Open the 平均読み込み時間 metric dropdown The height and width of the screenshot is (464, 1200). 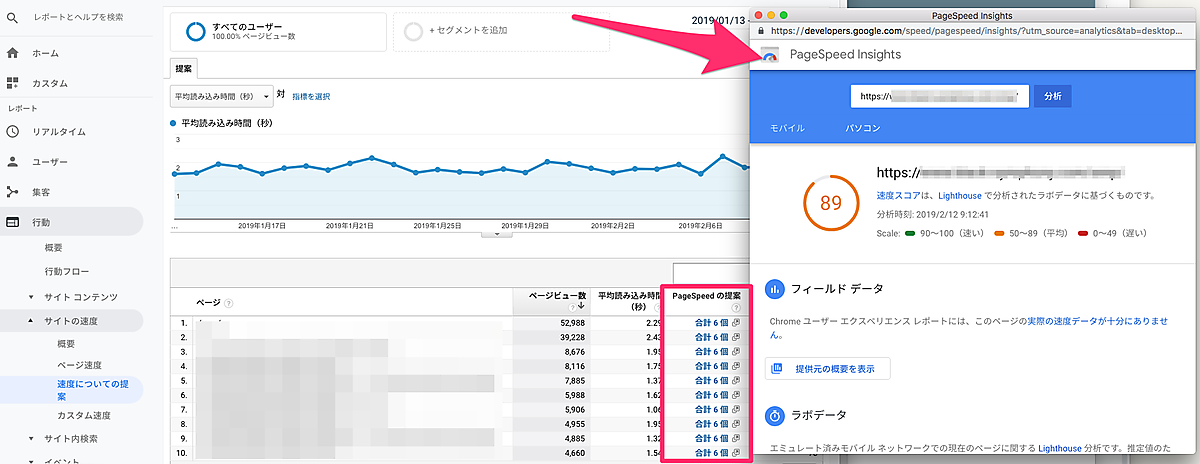pos(222,96)
